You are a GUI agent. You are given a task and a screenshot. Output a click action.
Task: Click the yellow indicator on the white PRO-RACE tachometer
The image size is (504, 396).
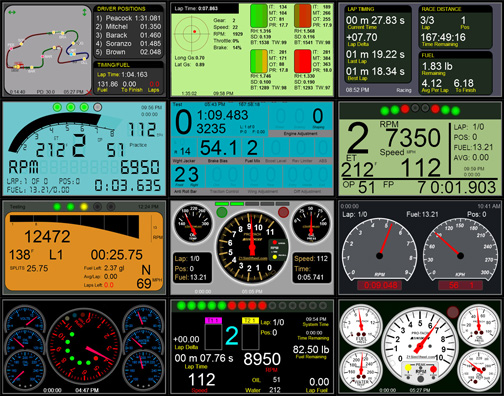point(408,368)
